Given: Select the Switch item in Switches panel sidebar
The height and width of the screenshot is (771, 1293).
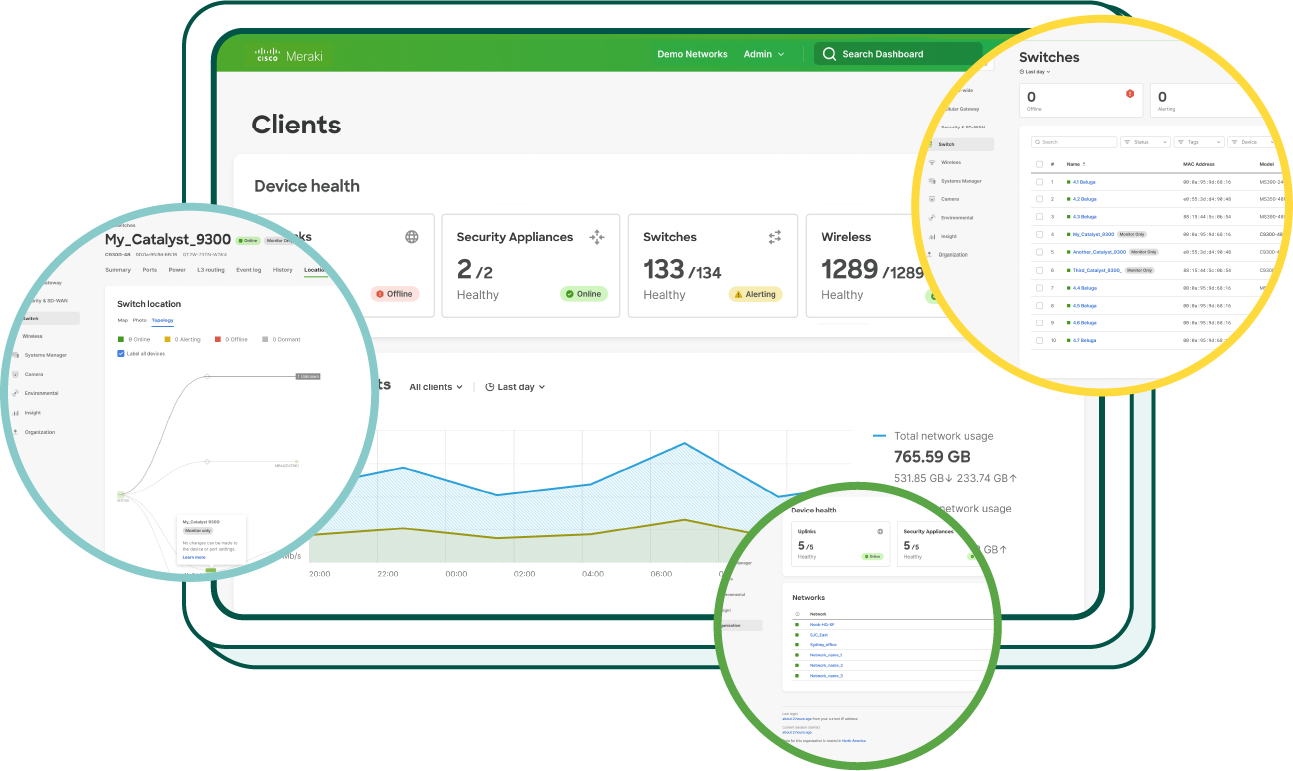Looking at the screenshot, I should [960, 144].
